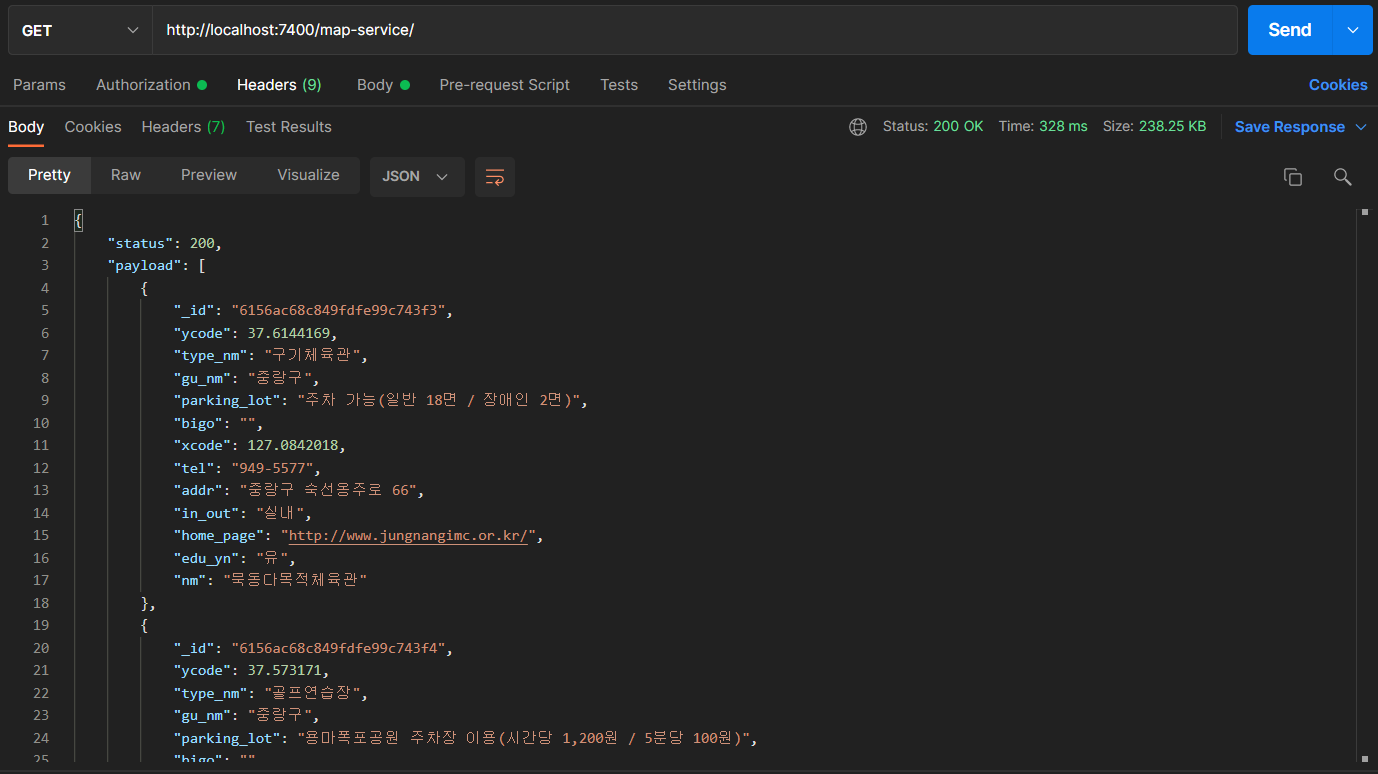Viewport: 1378px width, 774px height.
Task: Select response Body tab
Action: 26,127
